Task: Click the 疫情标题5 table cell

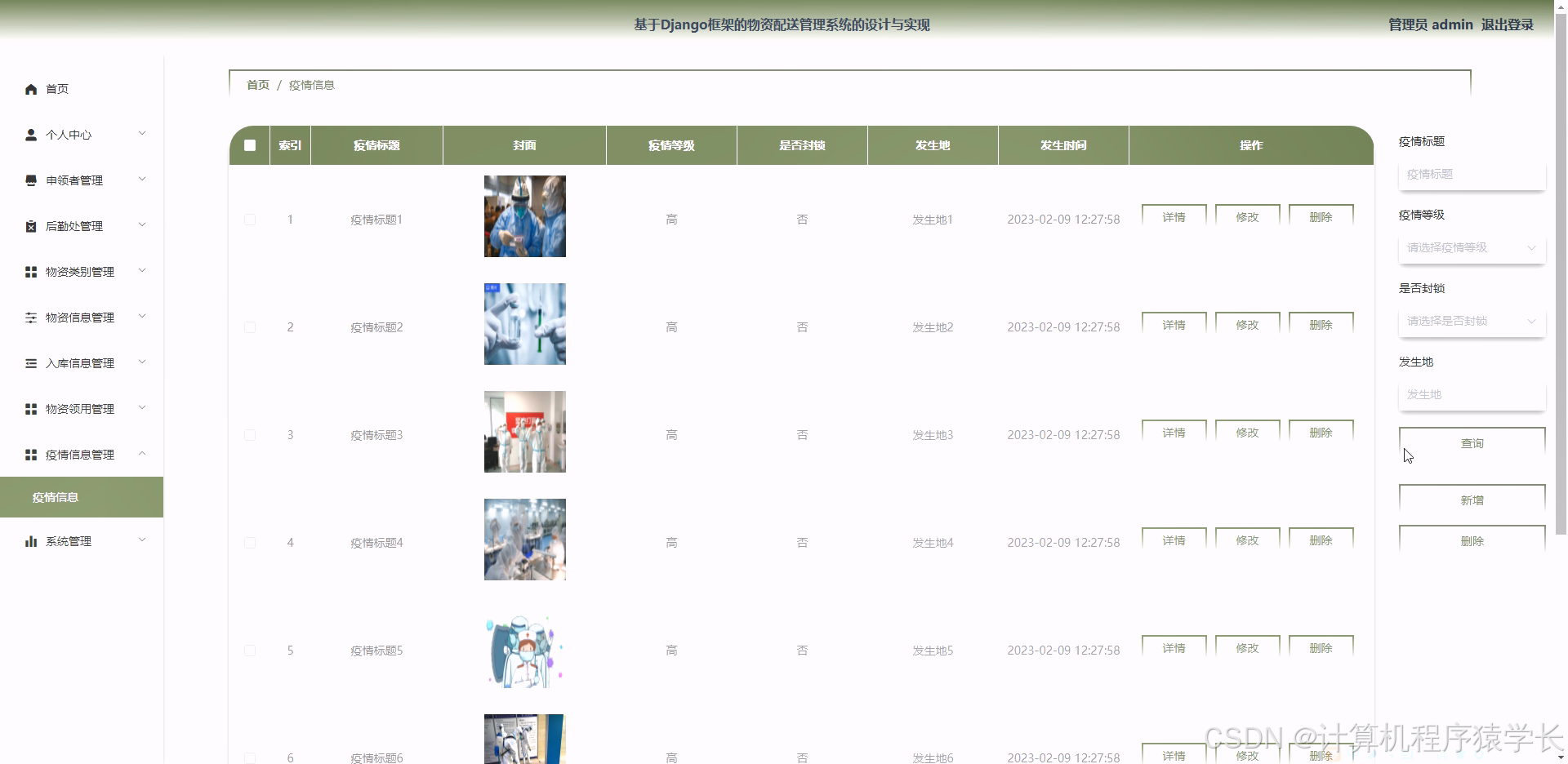Action: [376, 651]
